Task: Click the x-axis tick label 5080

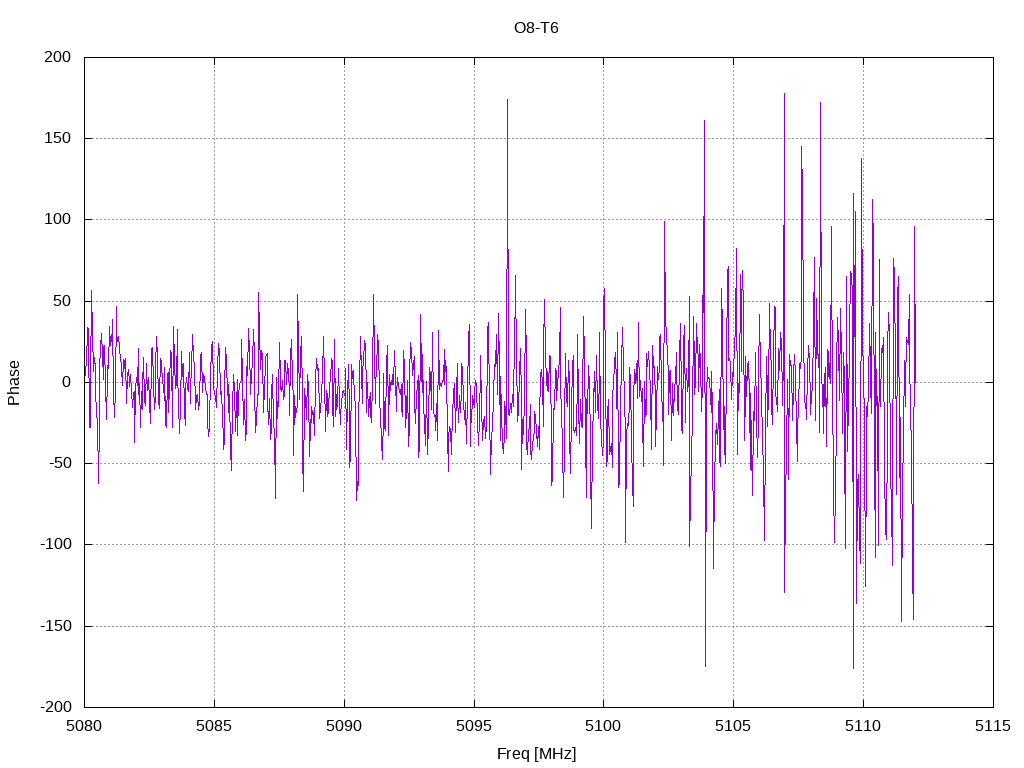Action: pyautogui.click(x=84, y=726)
